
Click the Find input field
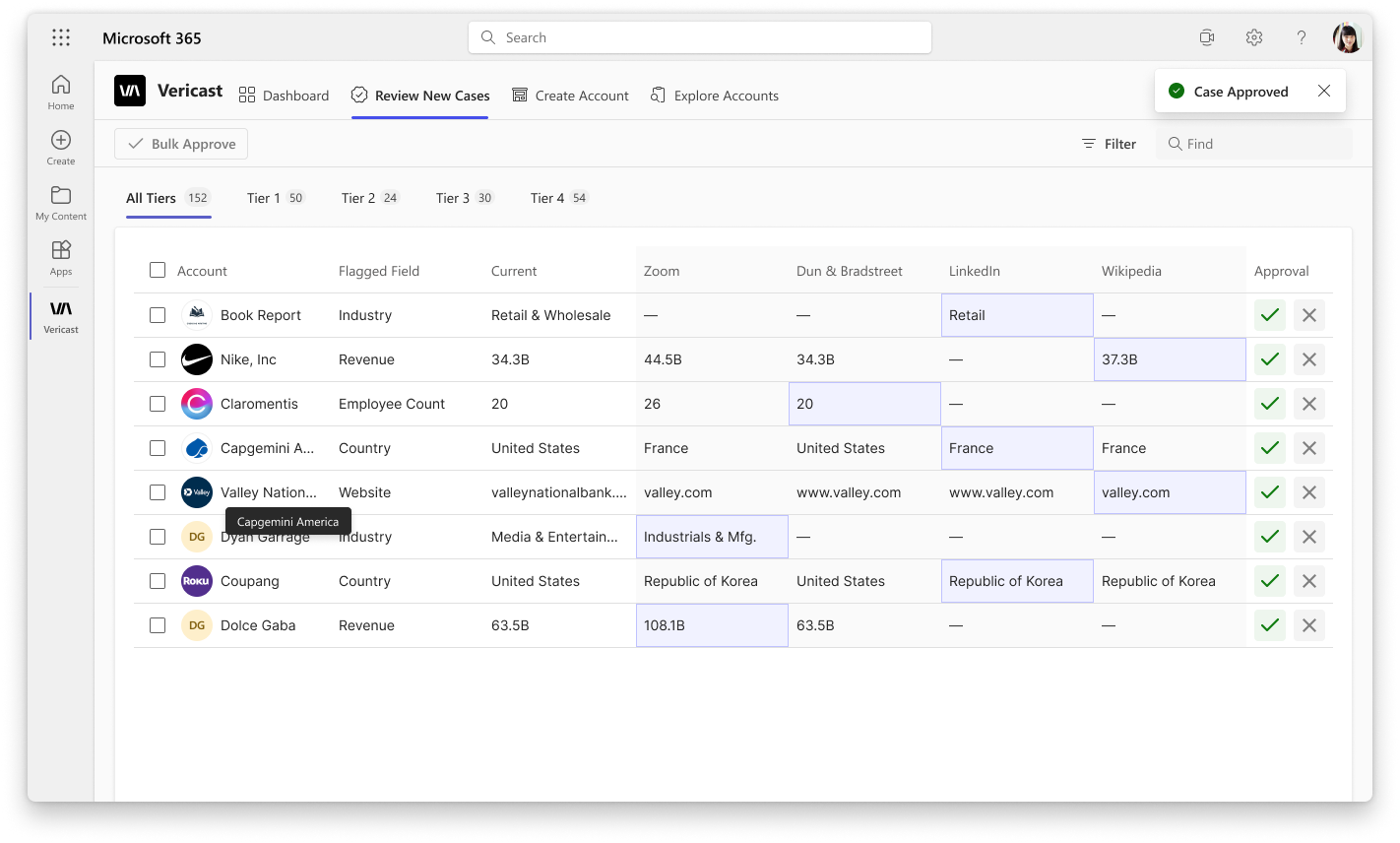(1254, 144)
